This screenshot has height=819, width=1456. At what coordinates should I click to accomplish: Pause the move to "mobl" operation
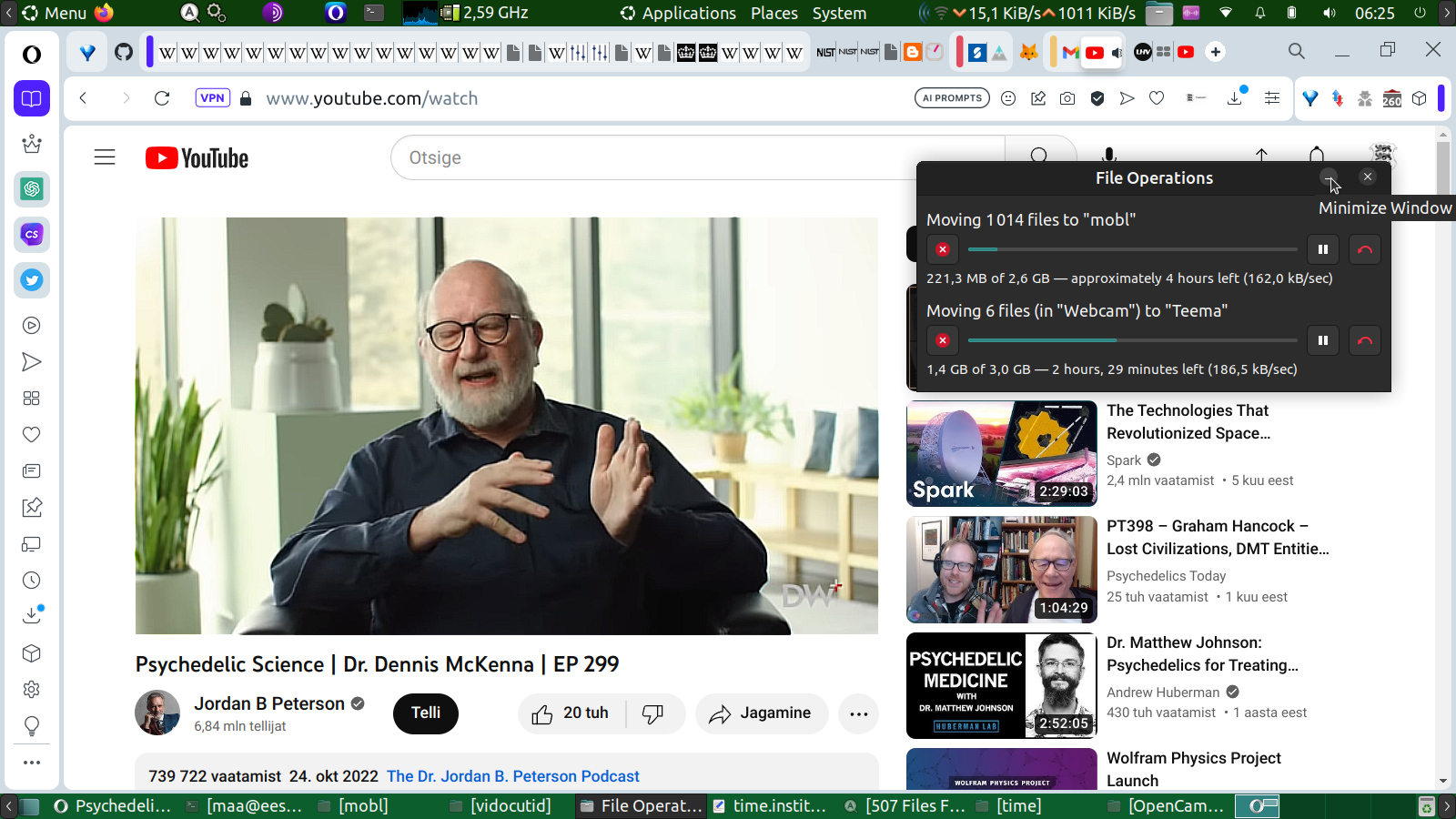(1323, 249)
